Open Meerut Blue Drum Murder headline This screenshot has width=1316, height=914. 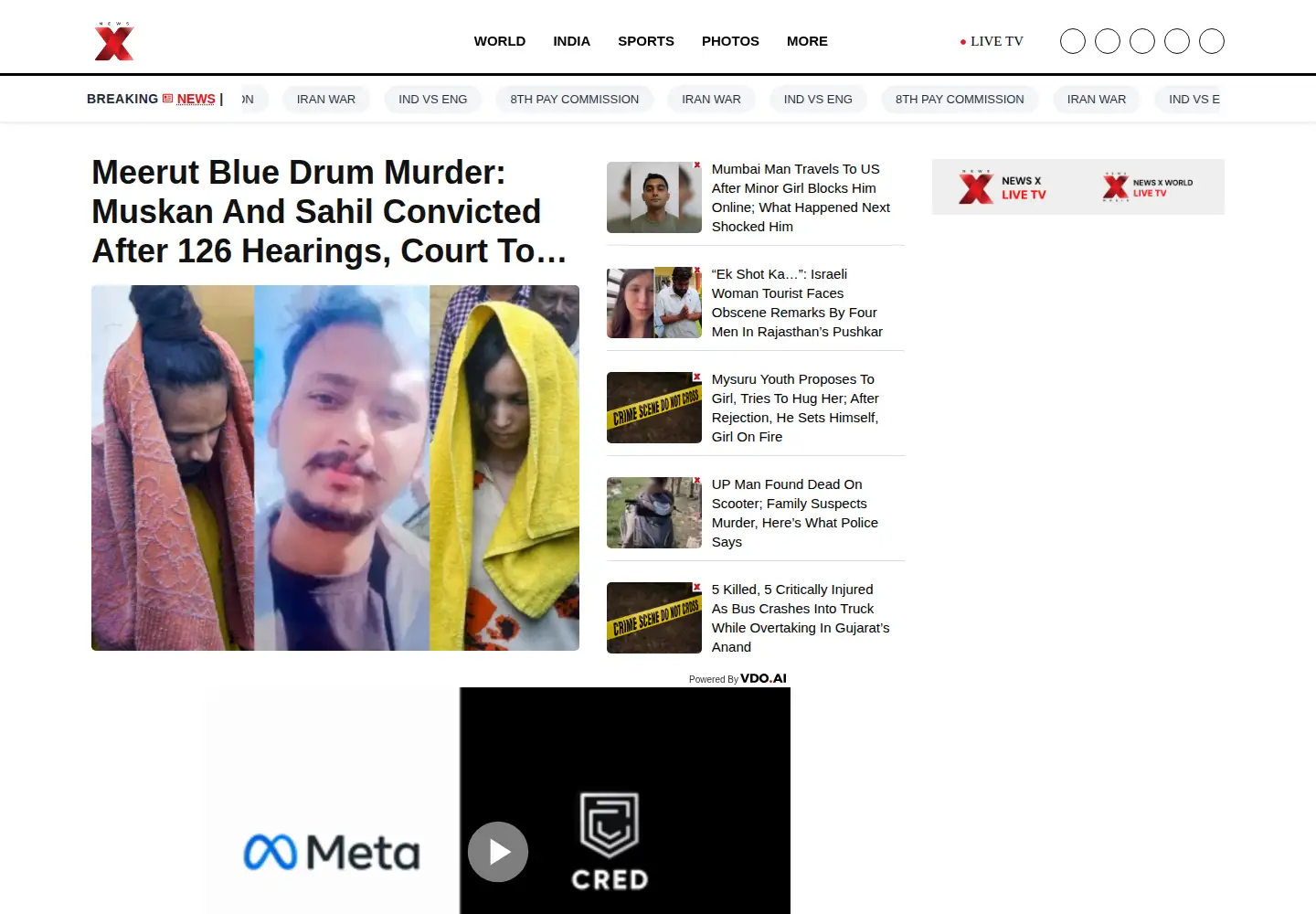coord(330,211)
